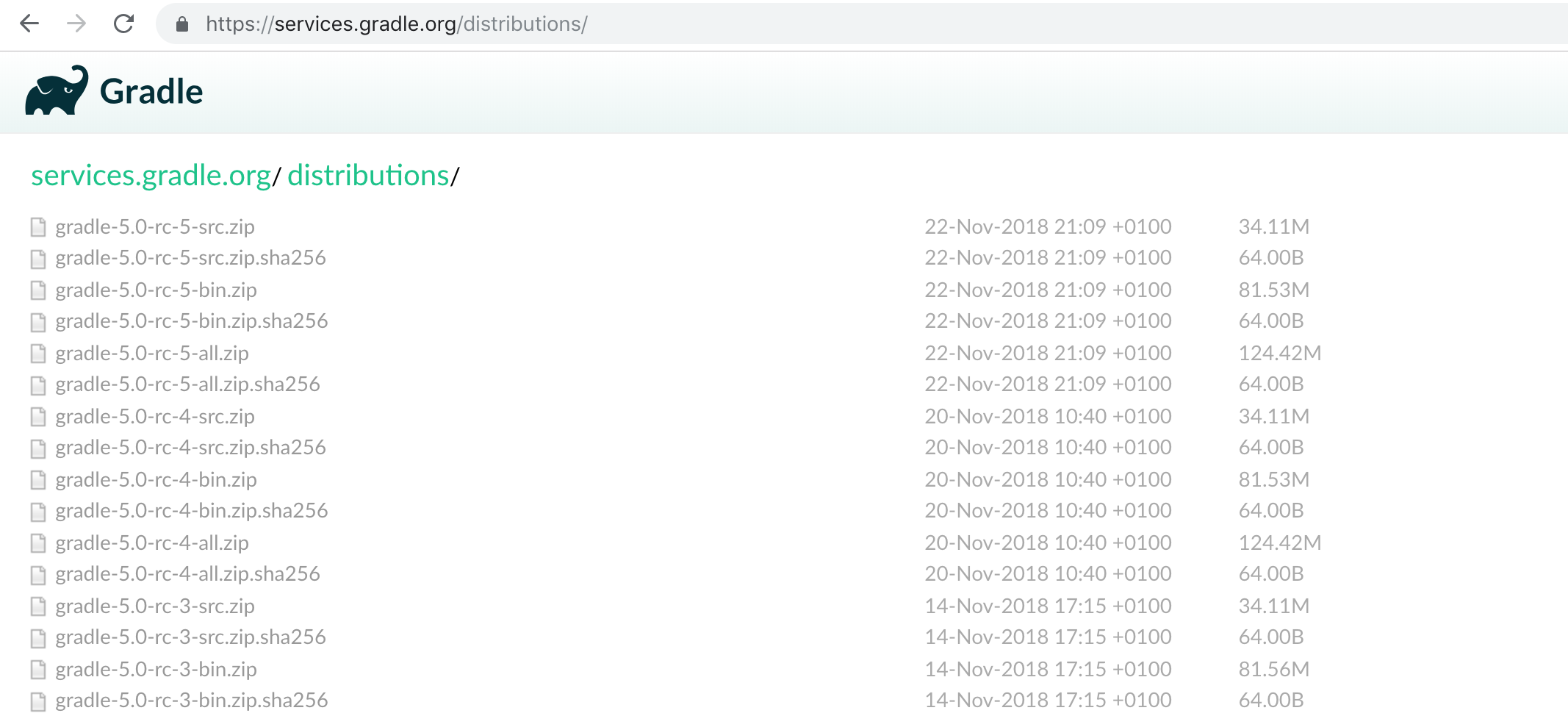The height and width of the screenshot is (716, 1568).
Task: Select date of gradle-5.0-rc-4-all.zip.sha256 row
Action: [1048, 573]
